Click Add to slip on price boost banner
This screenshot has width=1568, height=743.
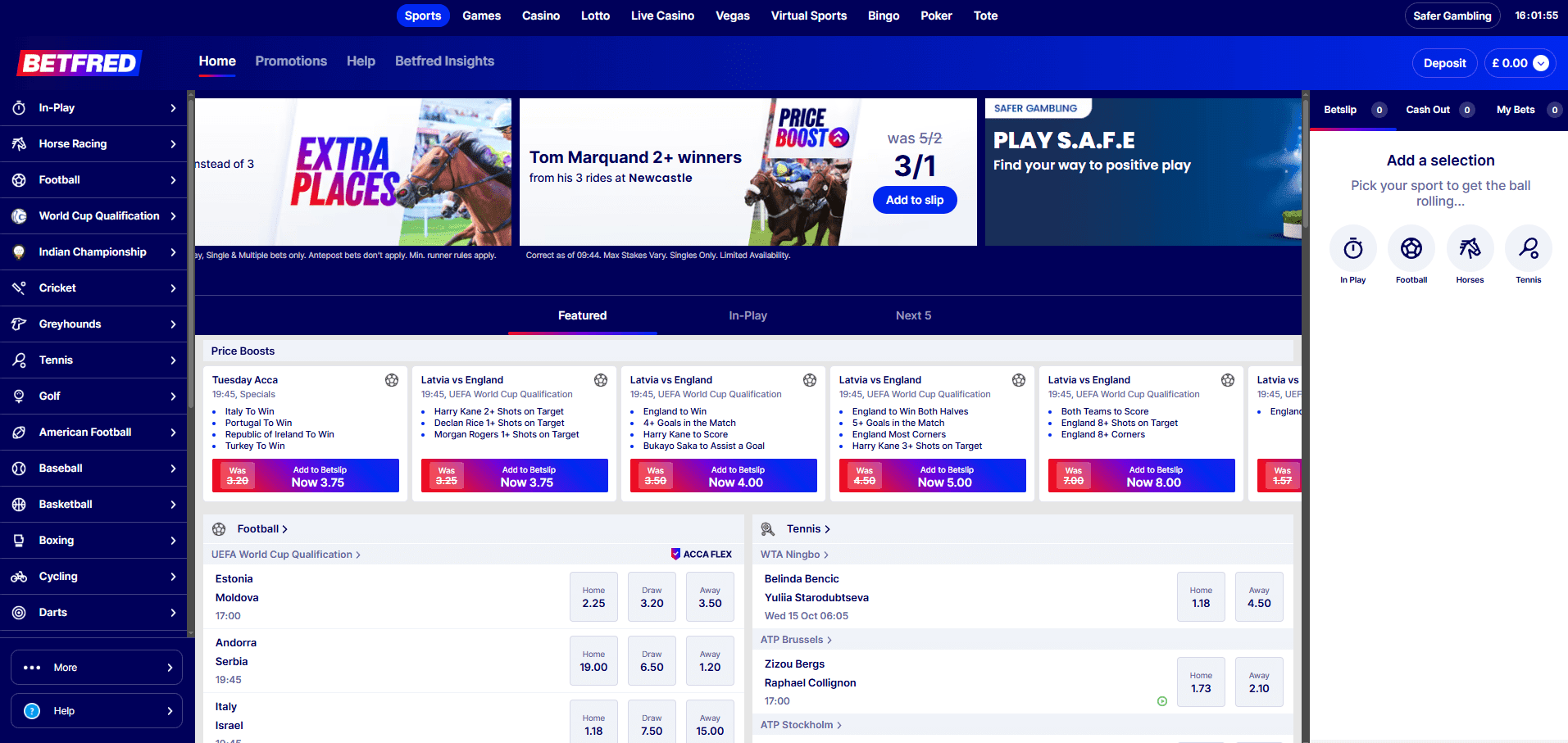(x=915, y=200)
